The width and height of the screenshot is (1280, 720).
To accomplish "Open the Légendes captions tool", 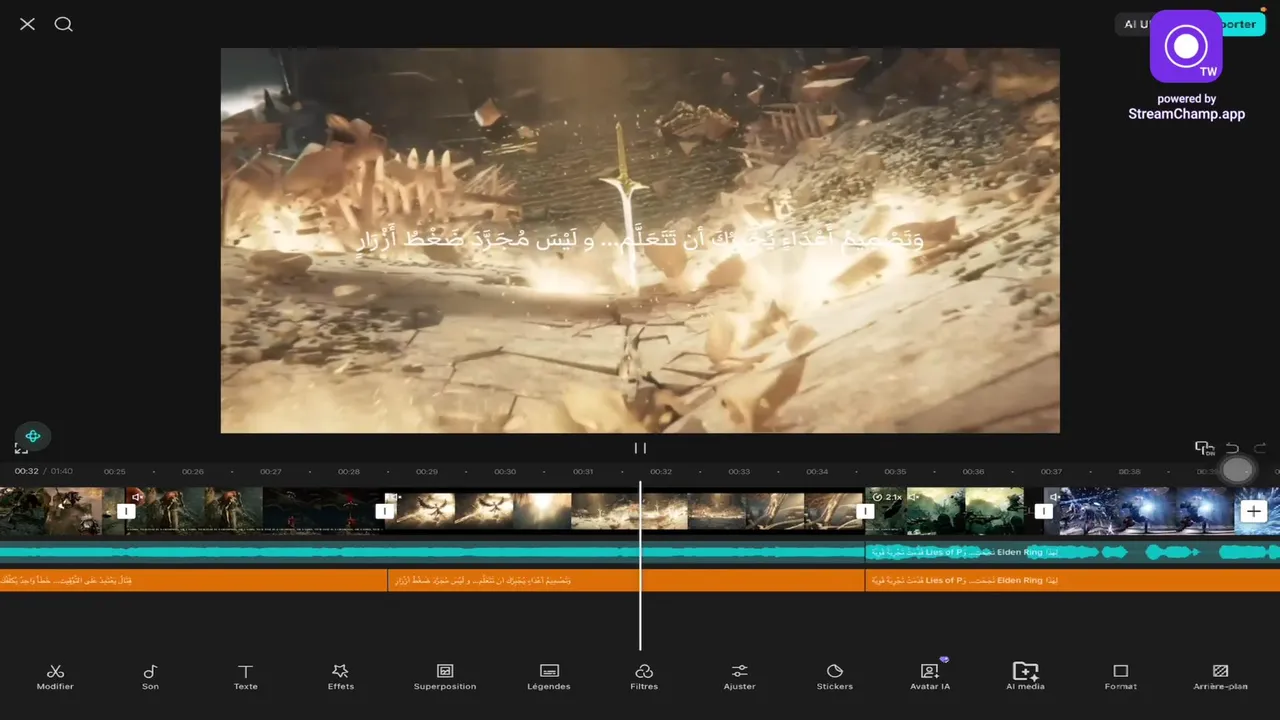I will [x=549, y=677].
